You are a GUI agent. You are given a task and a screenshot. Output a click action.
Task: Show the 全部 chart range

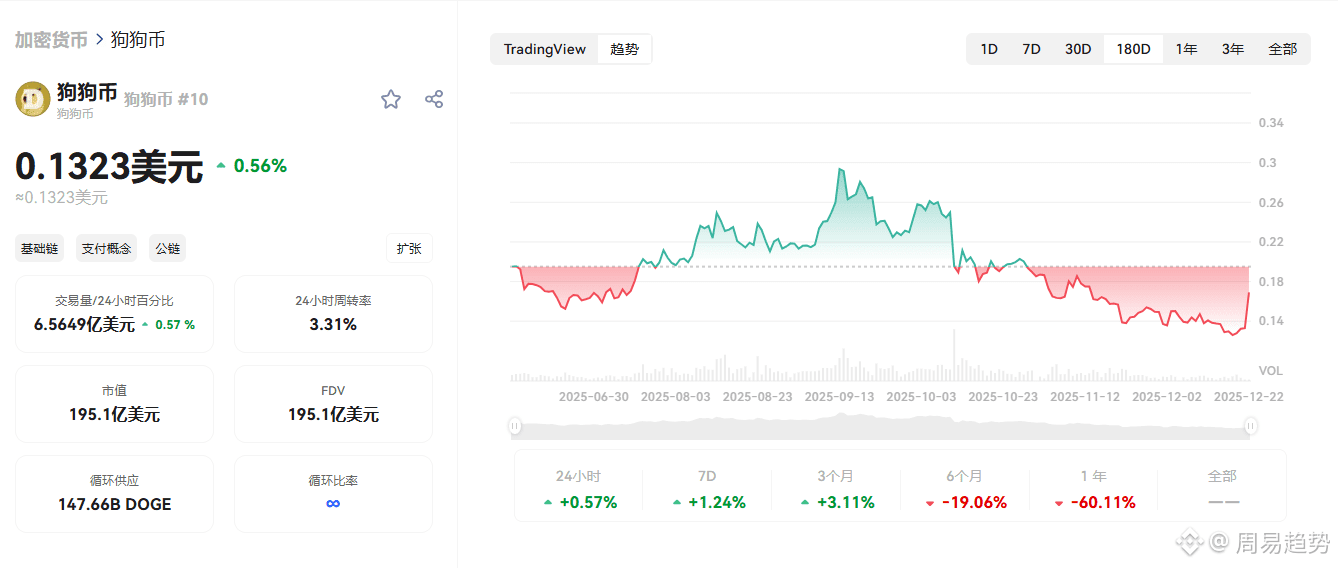point(1282,49)
